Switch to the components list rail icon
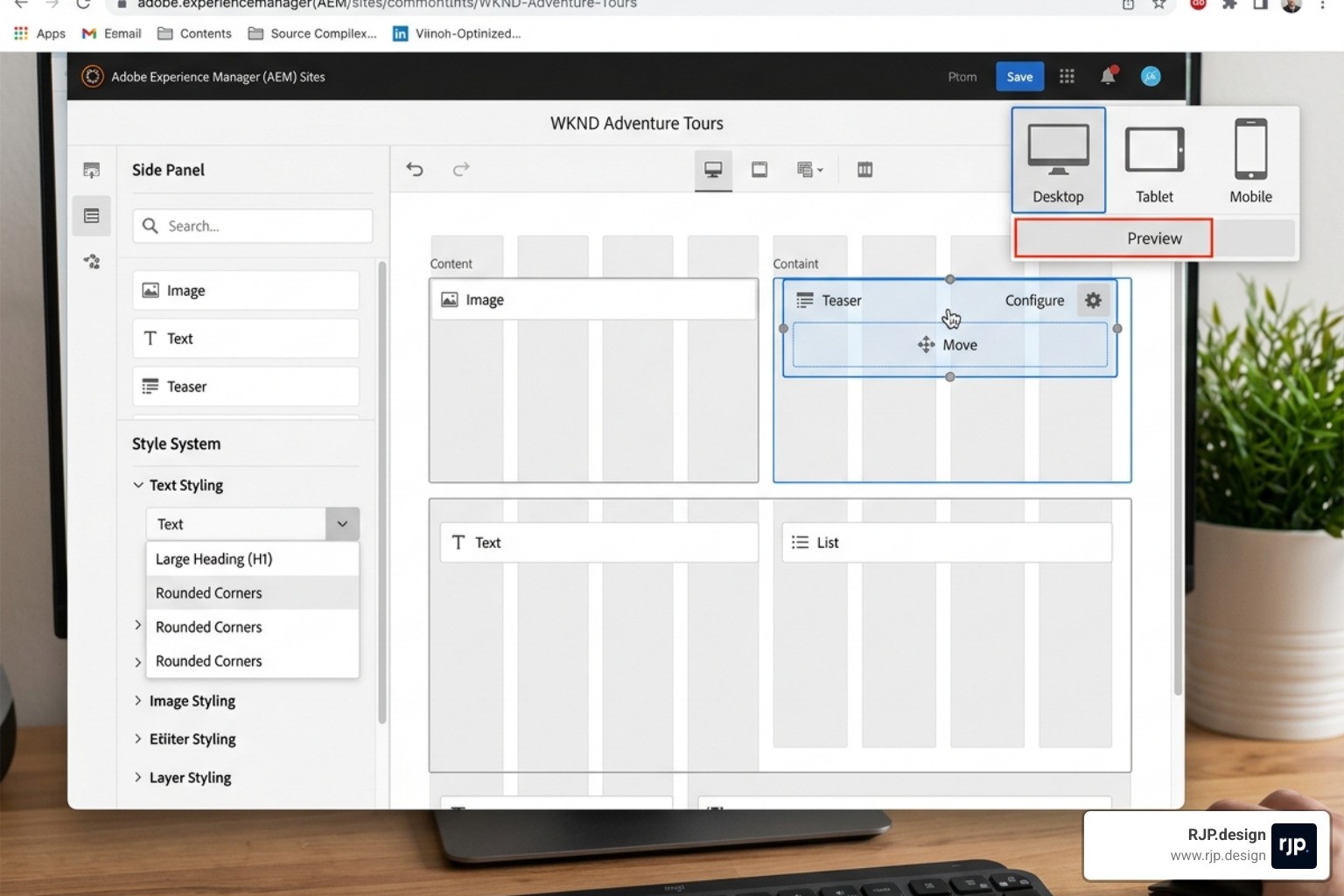This screenshot has width=1344, height=896. [92, 216]
